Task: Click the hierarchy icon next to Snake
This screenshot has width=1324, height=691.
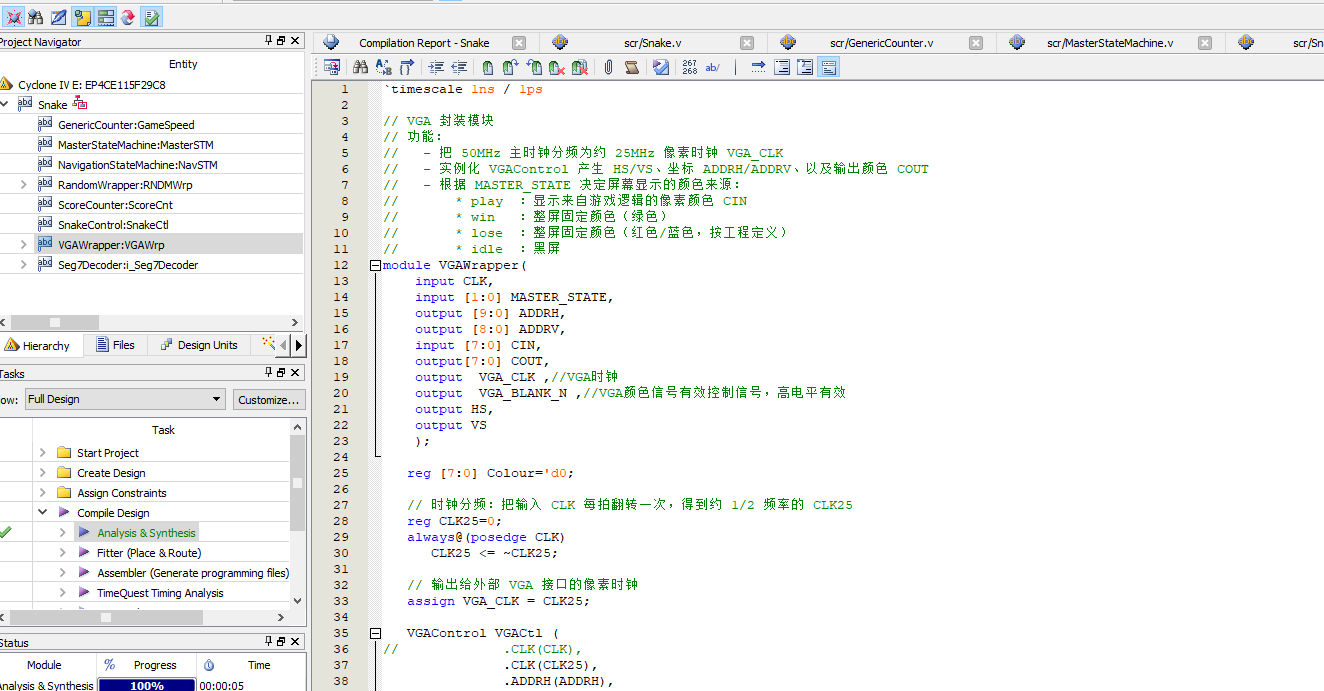Action: click(80, 104)
